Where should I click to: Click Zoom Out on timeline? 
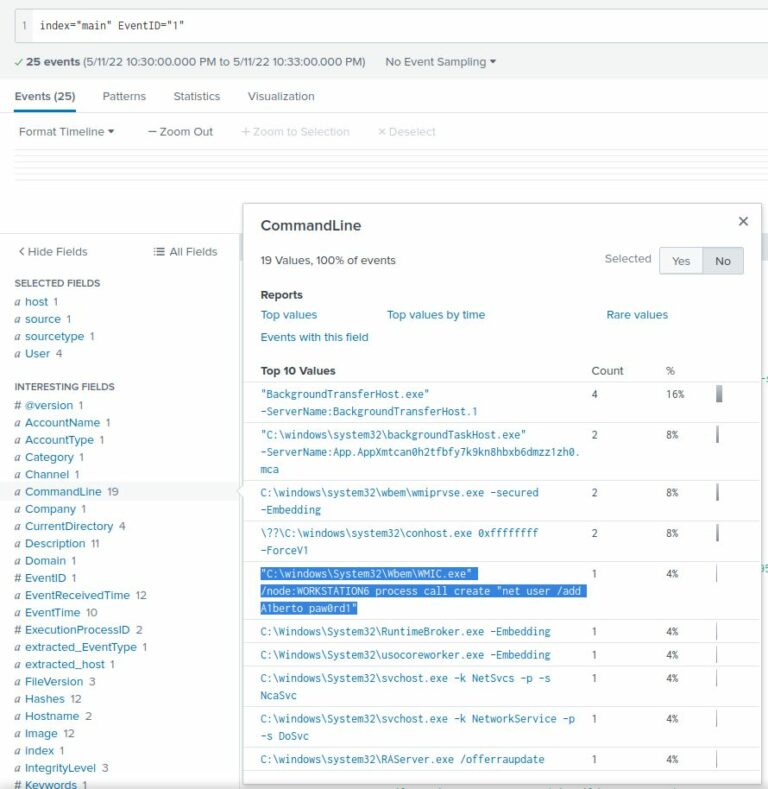(181, 132)
